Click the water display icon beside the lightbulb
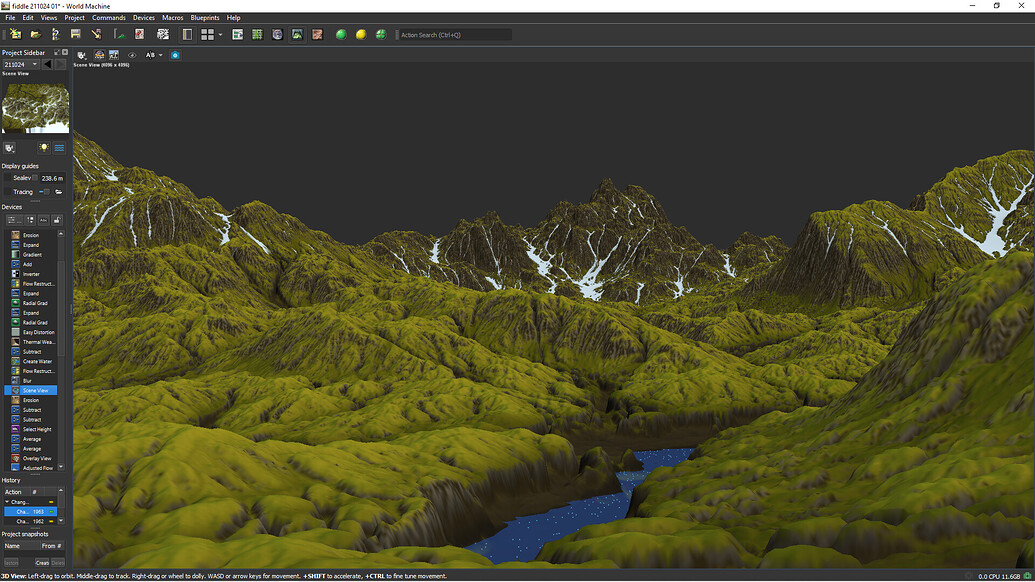Viewport: 1035px width, 582px height. click(x=60, y=148)
